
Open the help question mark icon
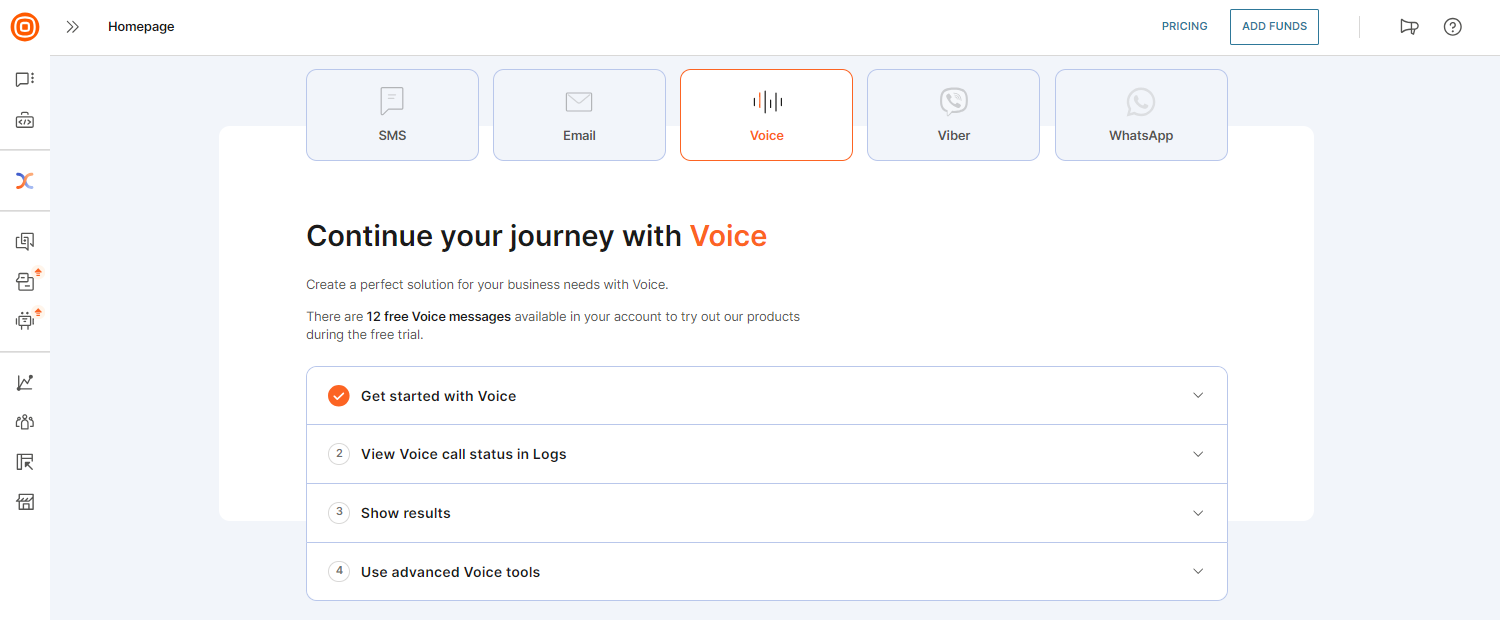[x=1453, y=27]
